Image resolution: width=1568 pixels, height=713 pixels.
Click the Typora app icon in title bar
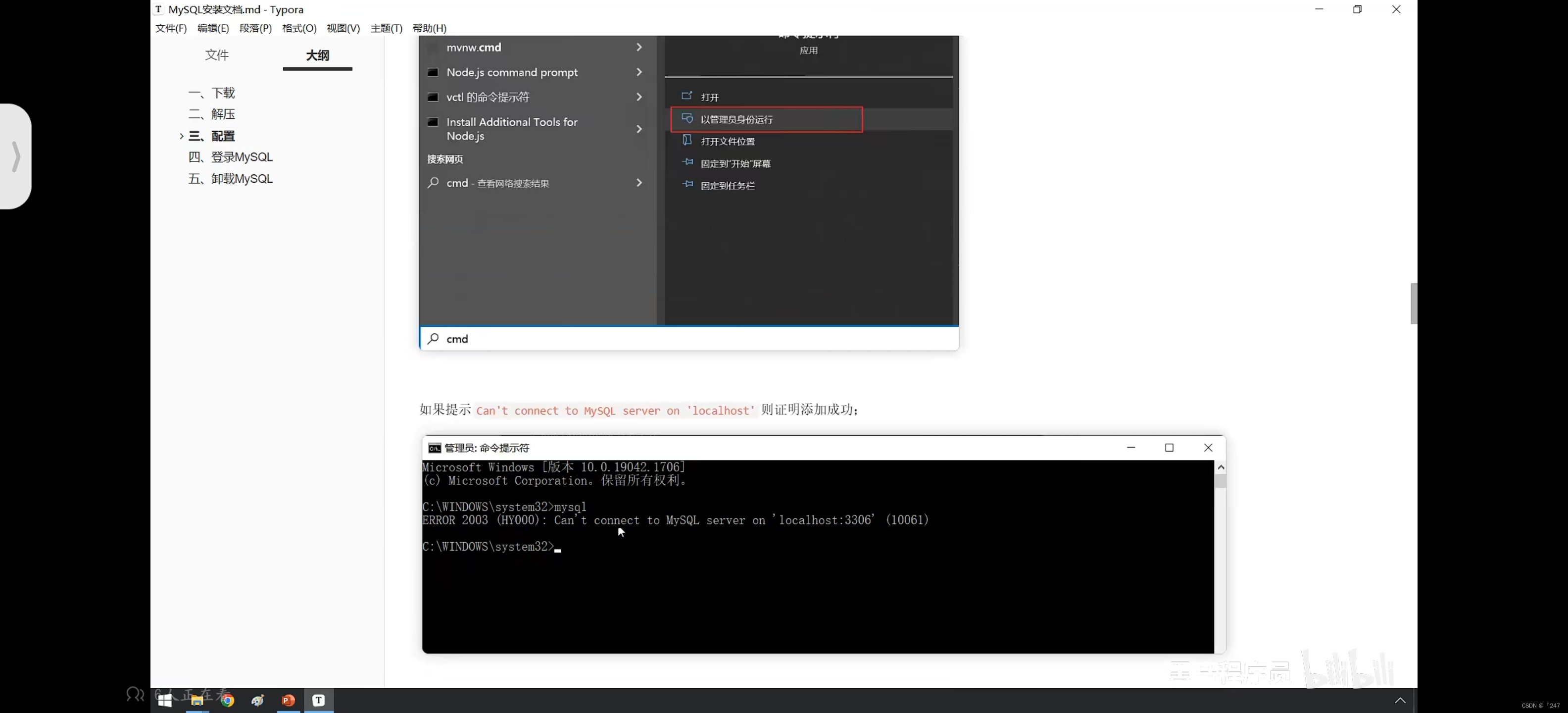tap(158, 9)
